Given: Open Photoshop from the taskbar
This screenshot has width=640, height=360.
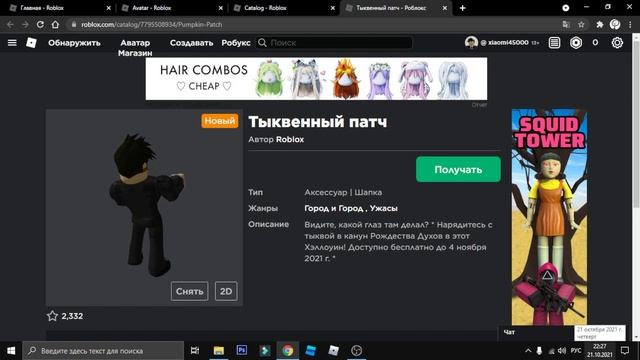Looking at the screenshot, I should click(x=242, y=350).
